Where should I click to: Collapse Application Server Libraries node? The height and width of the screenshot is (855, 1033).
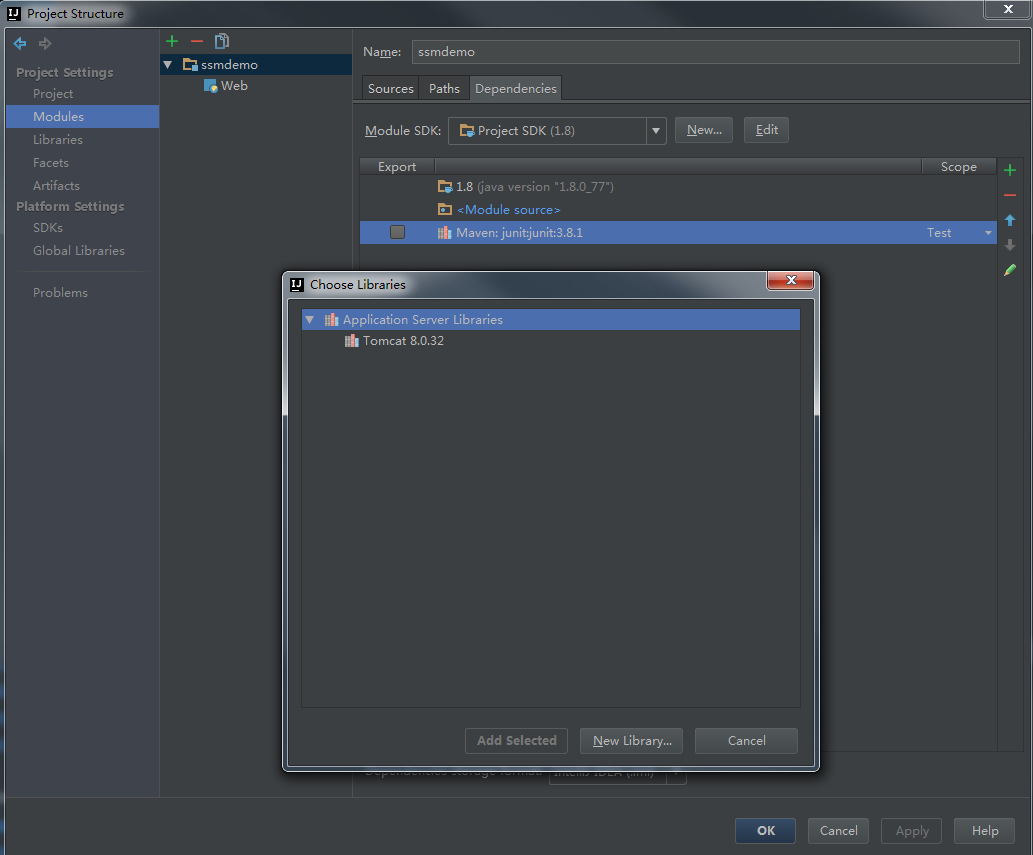point(310,319)
